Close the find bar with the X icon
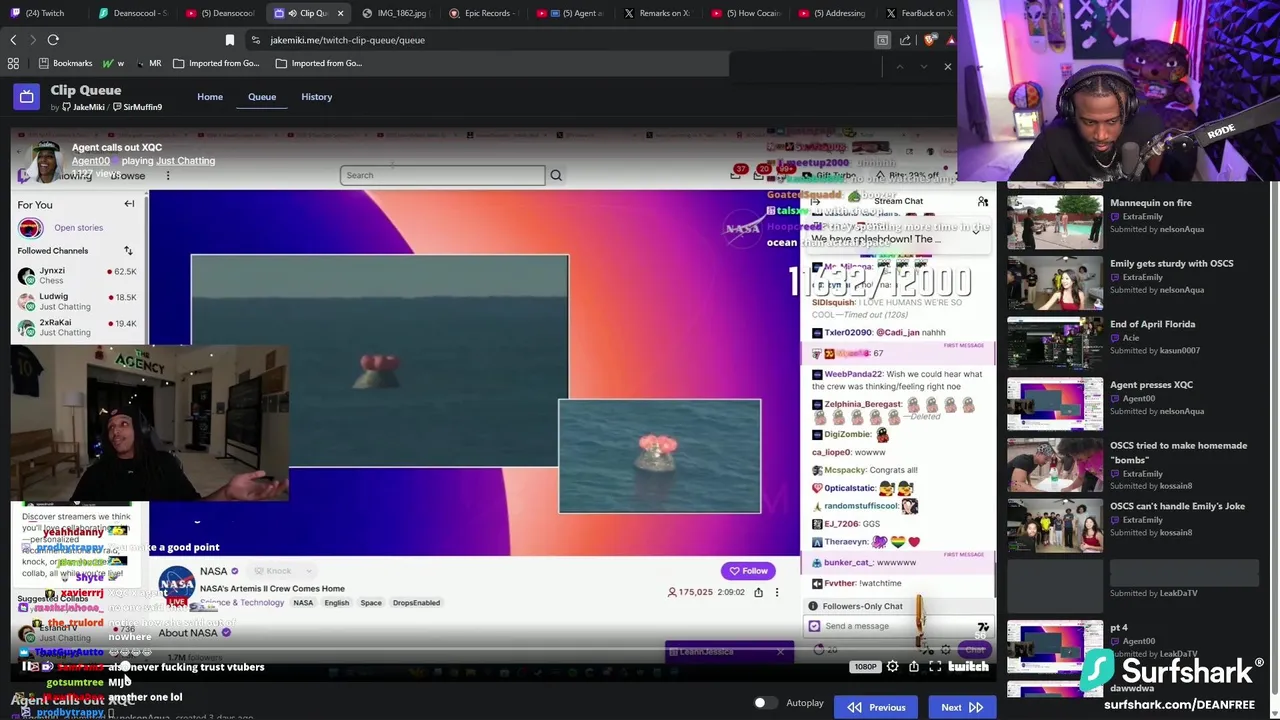The height and width of the screenshot is (720, 1280). (x=948, y=67)
